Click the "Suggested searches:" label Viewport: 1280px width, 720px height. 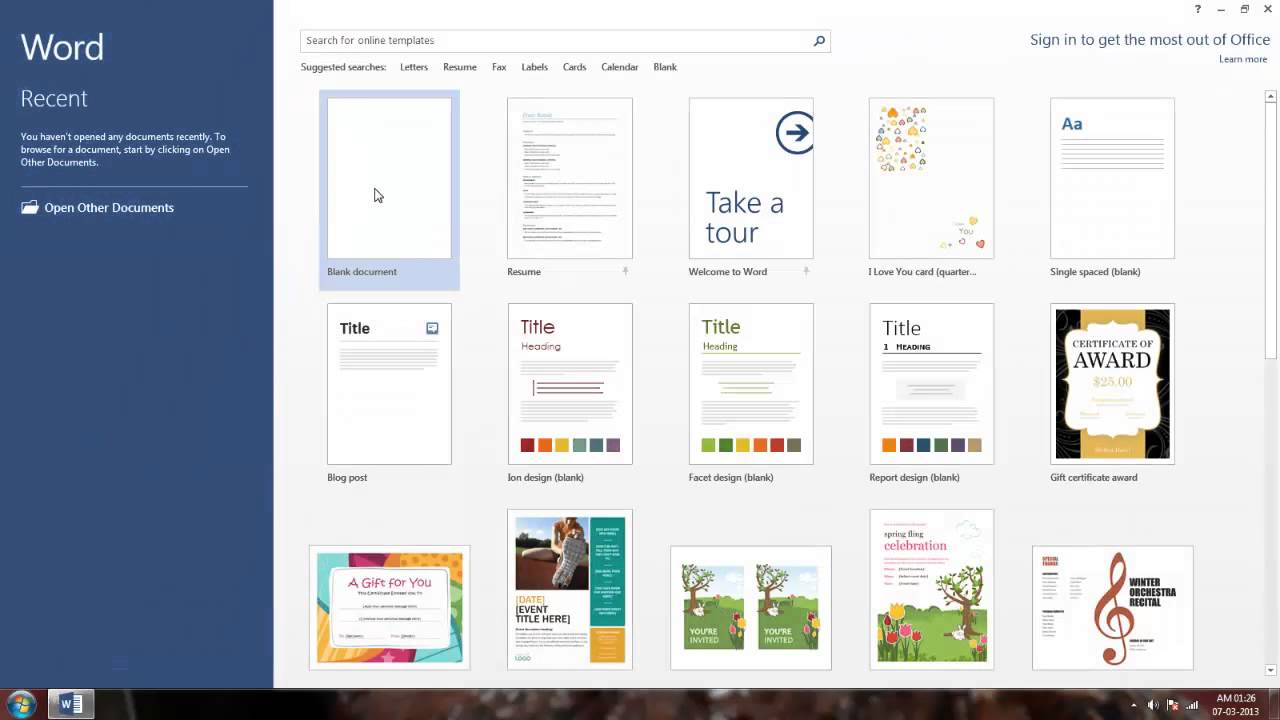(343, 67)
